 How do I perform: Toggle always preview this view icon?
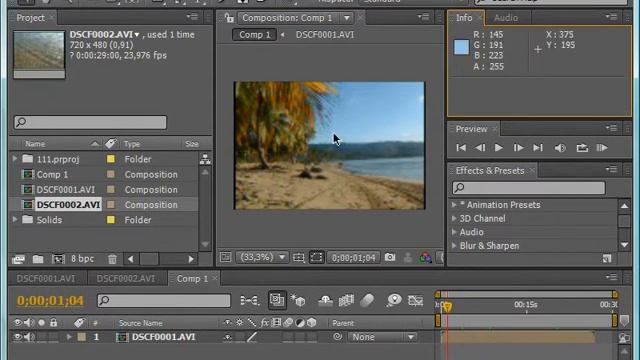[225, 257]
